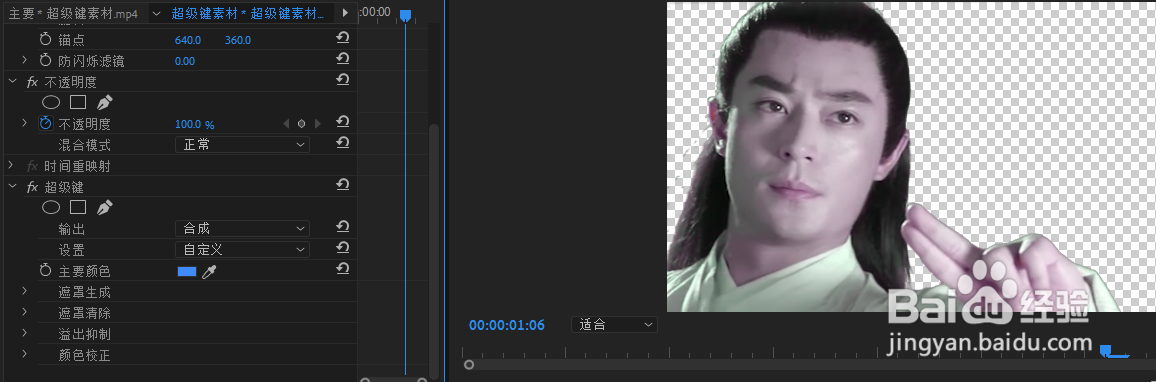1156x382 pixels.
Task: Open the 设置 dropdown showing 自定义
Action: click(x=243, y=249)
